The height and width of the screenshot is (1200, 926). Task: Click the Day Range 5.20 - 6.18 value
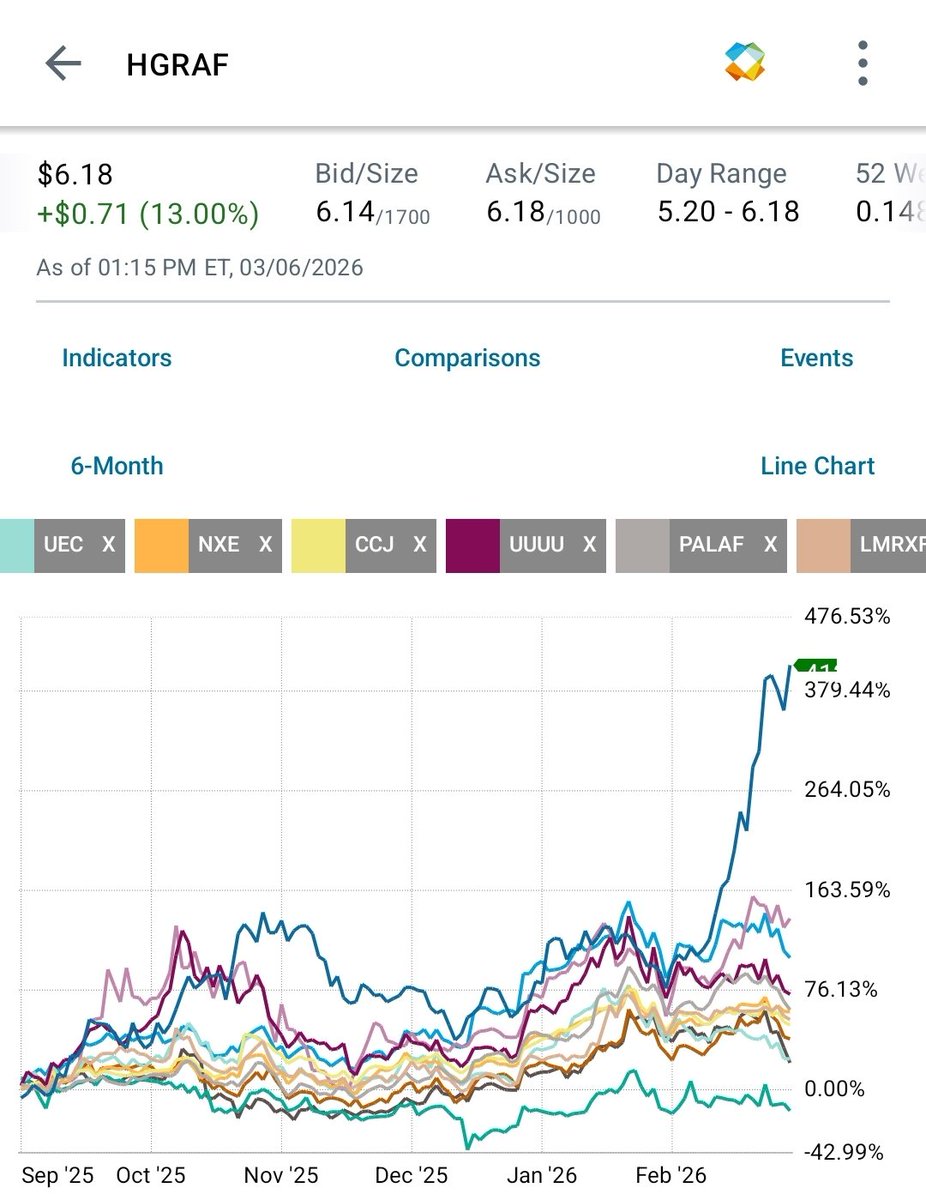728,211
